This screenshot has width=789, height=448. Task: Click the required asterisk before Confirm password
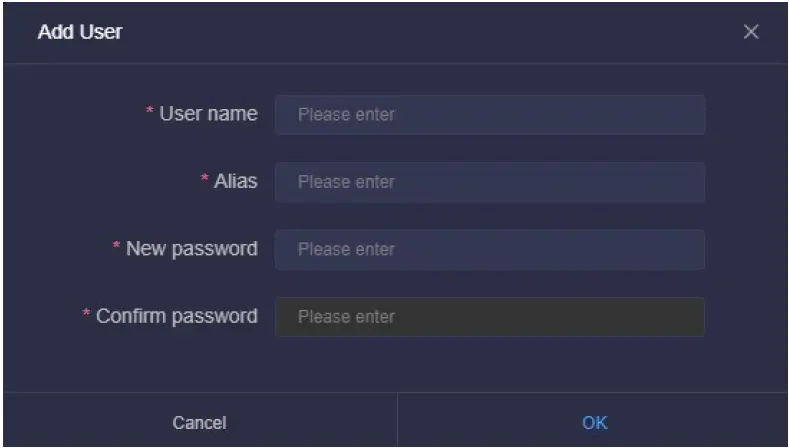86,315
